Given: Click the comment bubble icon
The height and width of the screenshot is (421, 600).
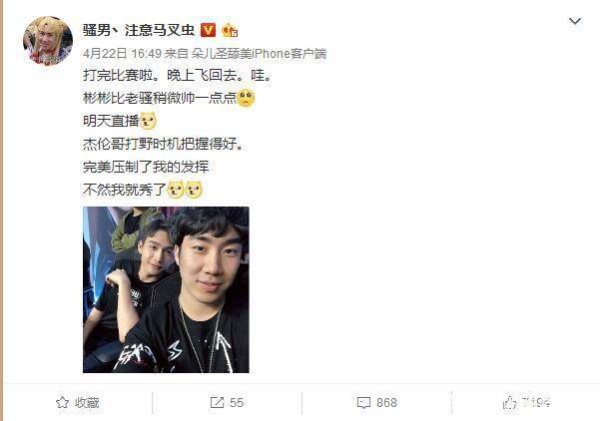Looking at the screenshot, I should [364, 403].
